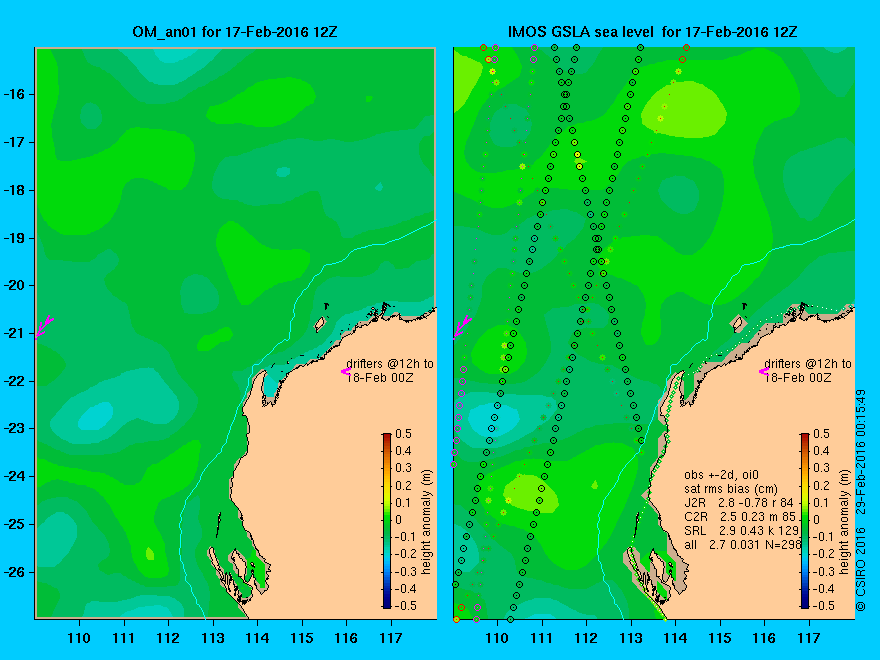Click the latitude label -20
Screen dimensions: 880x660
14,285
